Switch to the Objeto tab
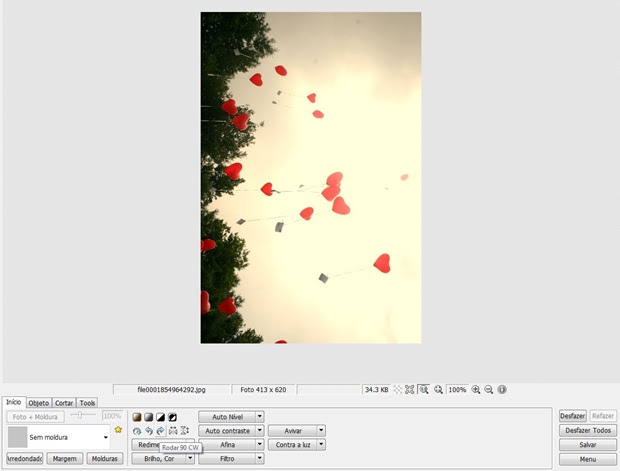The height and width of the screenshot is (471, 620). 39,403
